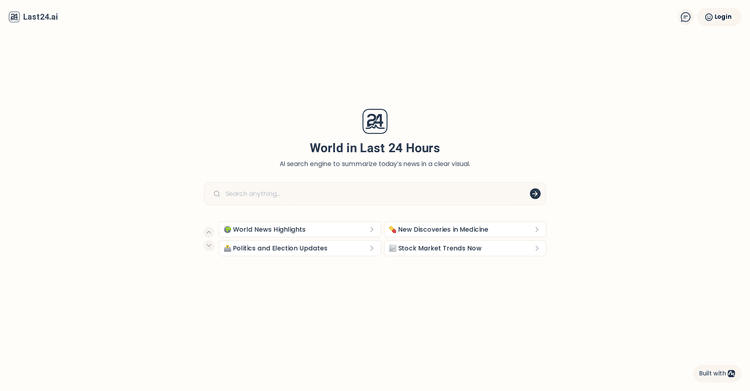Open the chat feedback icon near Login
The image size is (750, 391).
click(685, 17)
